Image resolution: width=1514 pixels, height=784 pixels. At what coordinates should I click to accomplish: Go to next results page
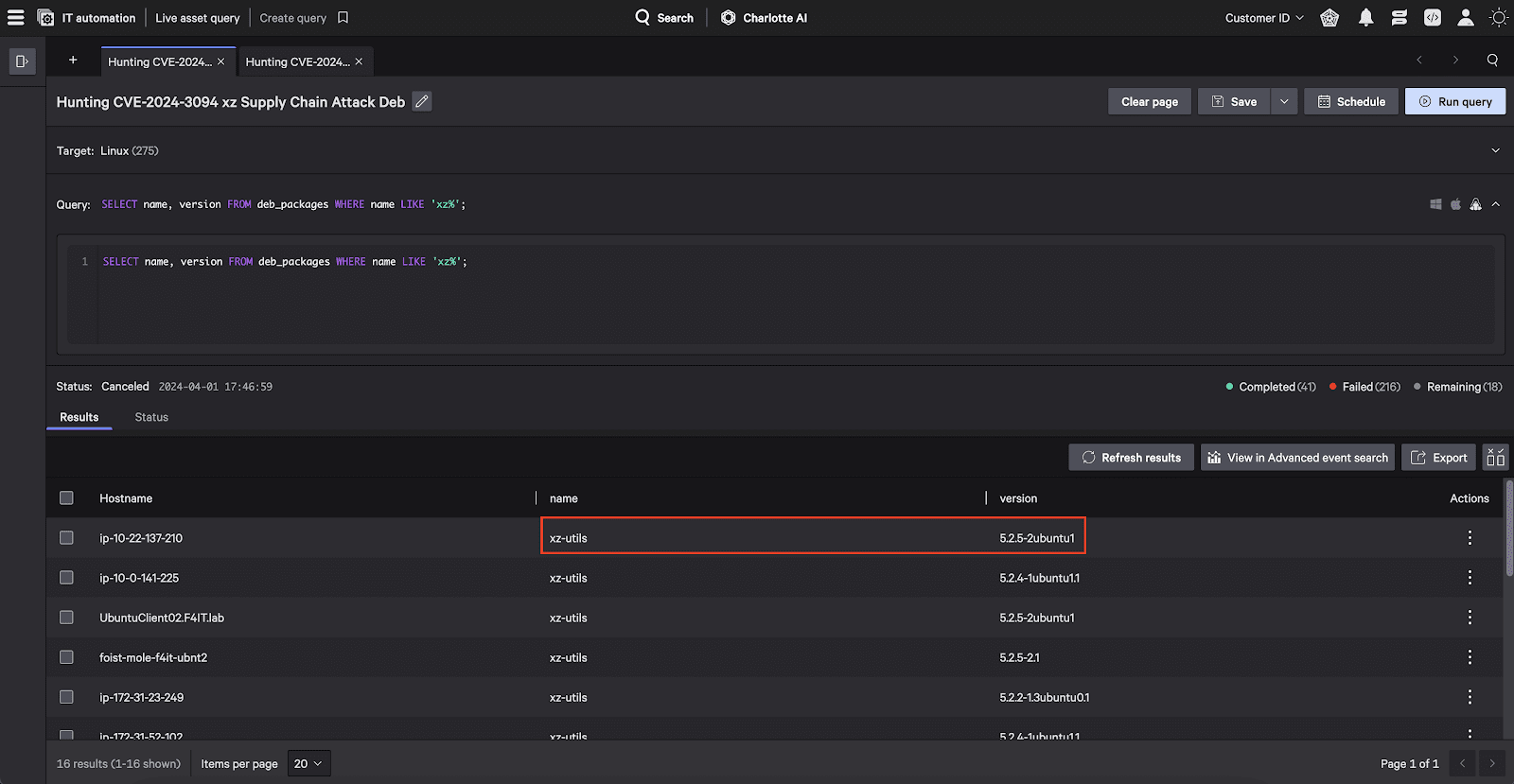tap(1492, 763)
